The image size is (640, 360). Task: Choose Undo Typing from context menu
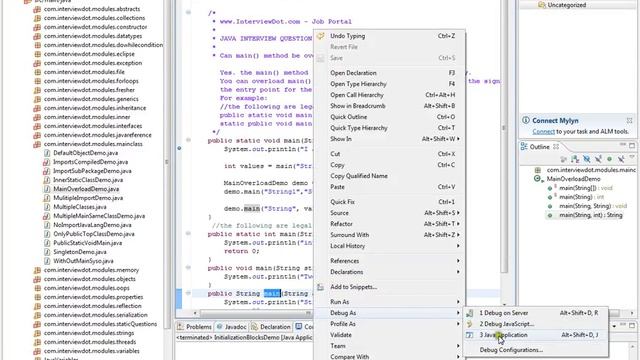tap(389, 36)
